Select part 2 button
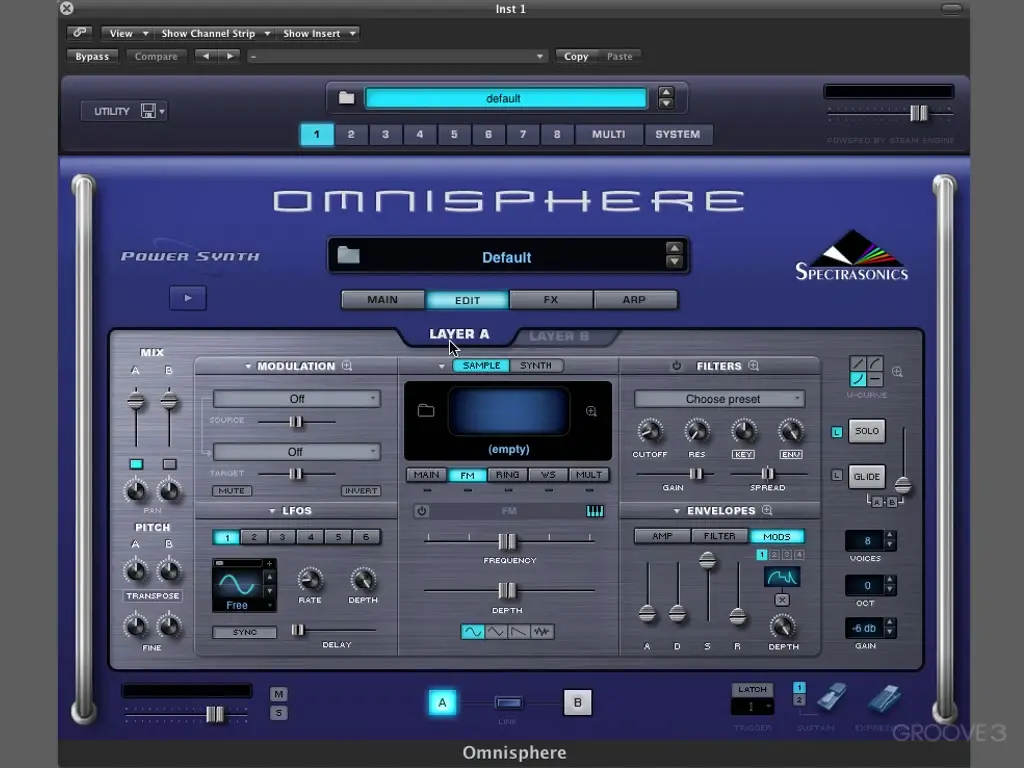Screen dimensions: 1024x768 pos(351,134)
